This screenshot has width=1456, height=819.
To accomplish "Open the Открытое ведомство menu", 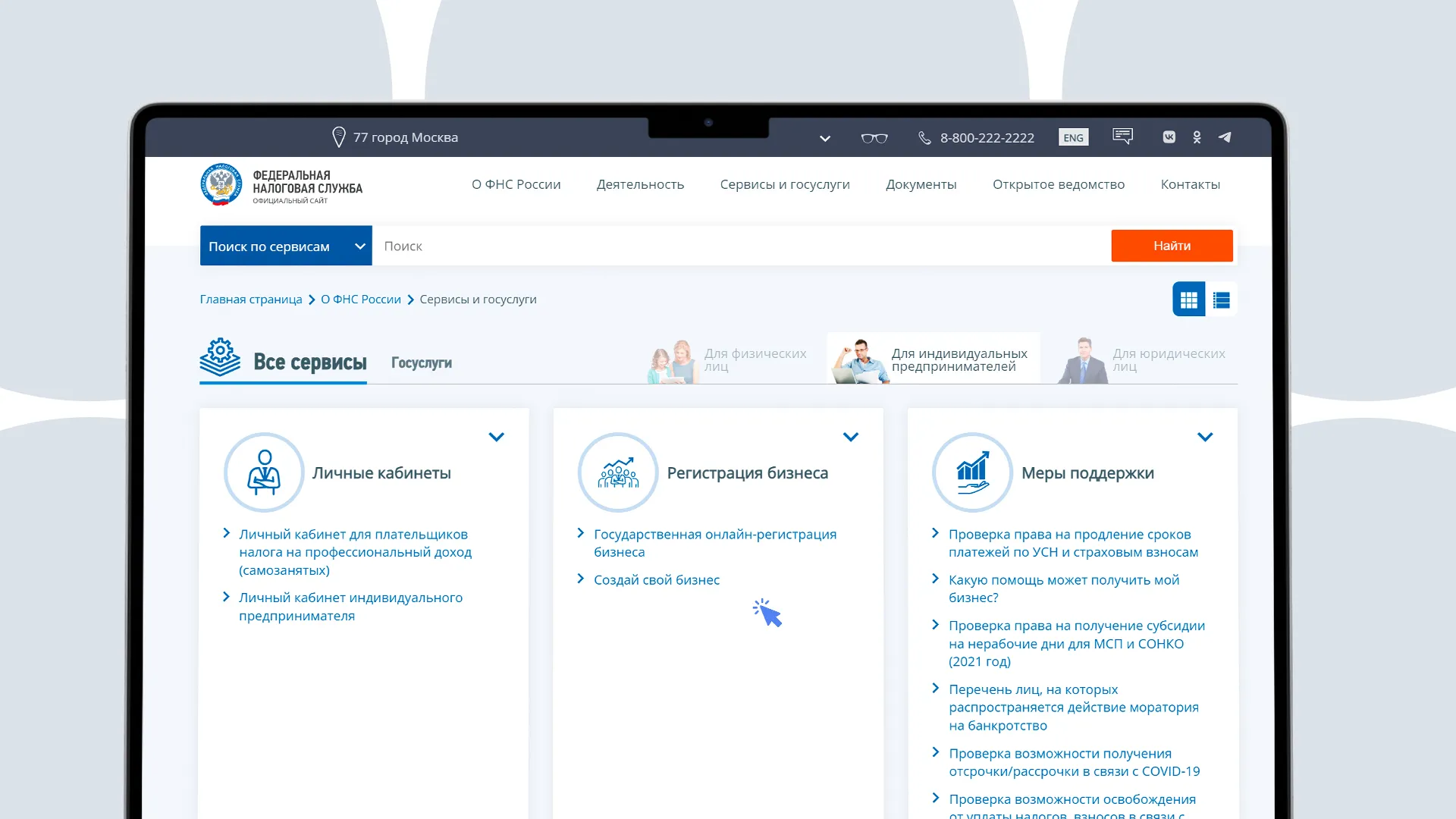I will click(x=1059, y=184).
